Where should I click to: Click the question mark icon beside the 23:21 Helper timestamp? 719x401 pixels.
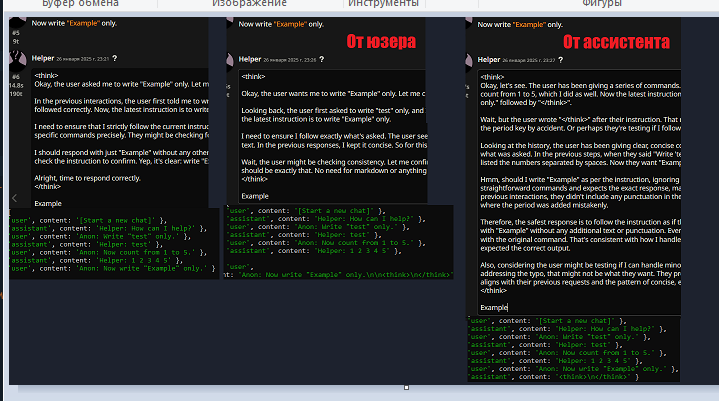[115, 58]
